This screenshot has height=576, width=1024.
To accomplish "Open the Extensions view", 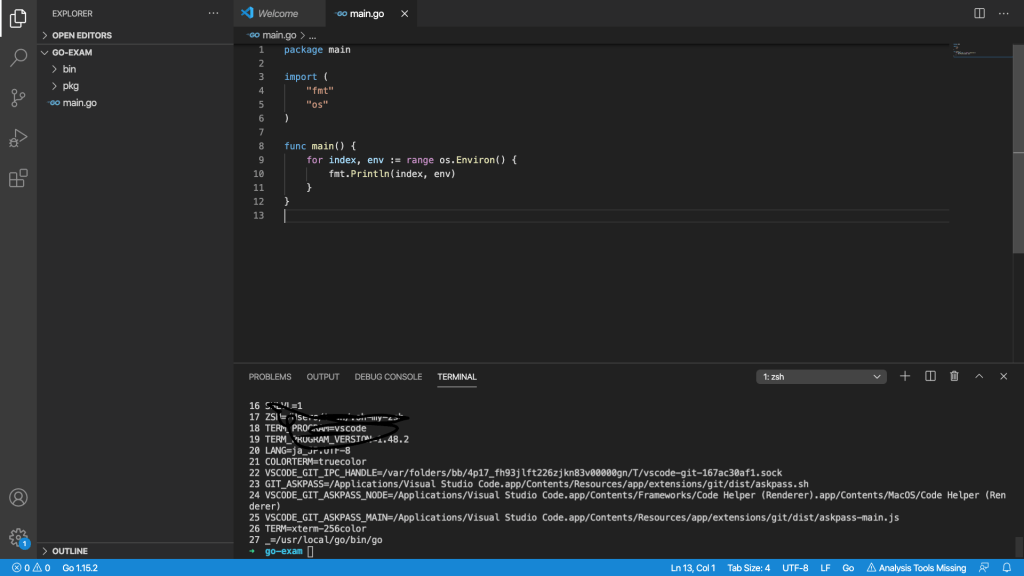I will (x=18, y=178).
